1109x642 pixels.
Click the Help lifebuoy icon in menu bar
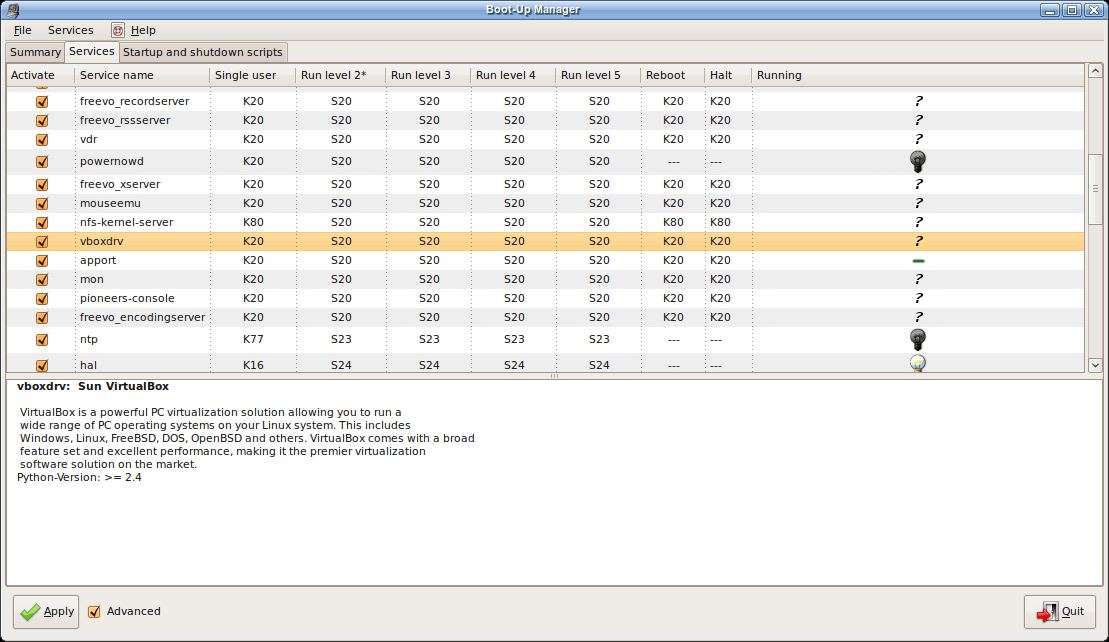118,30
